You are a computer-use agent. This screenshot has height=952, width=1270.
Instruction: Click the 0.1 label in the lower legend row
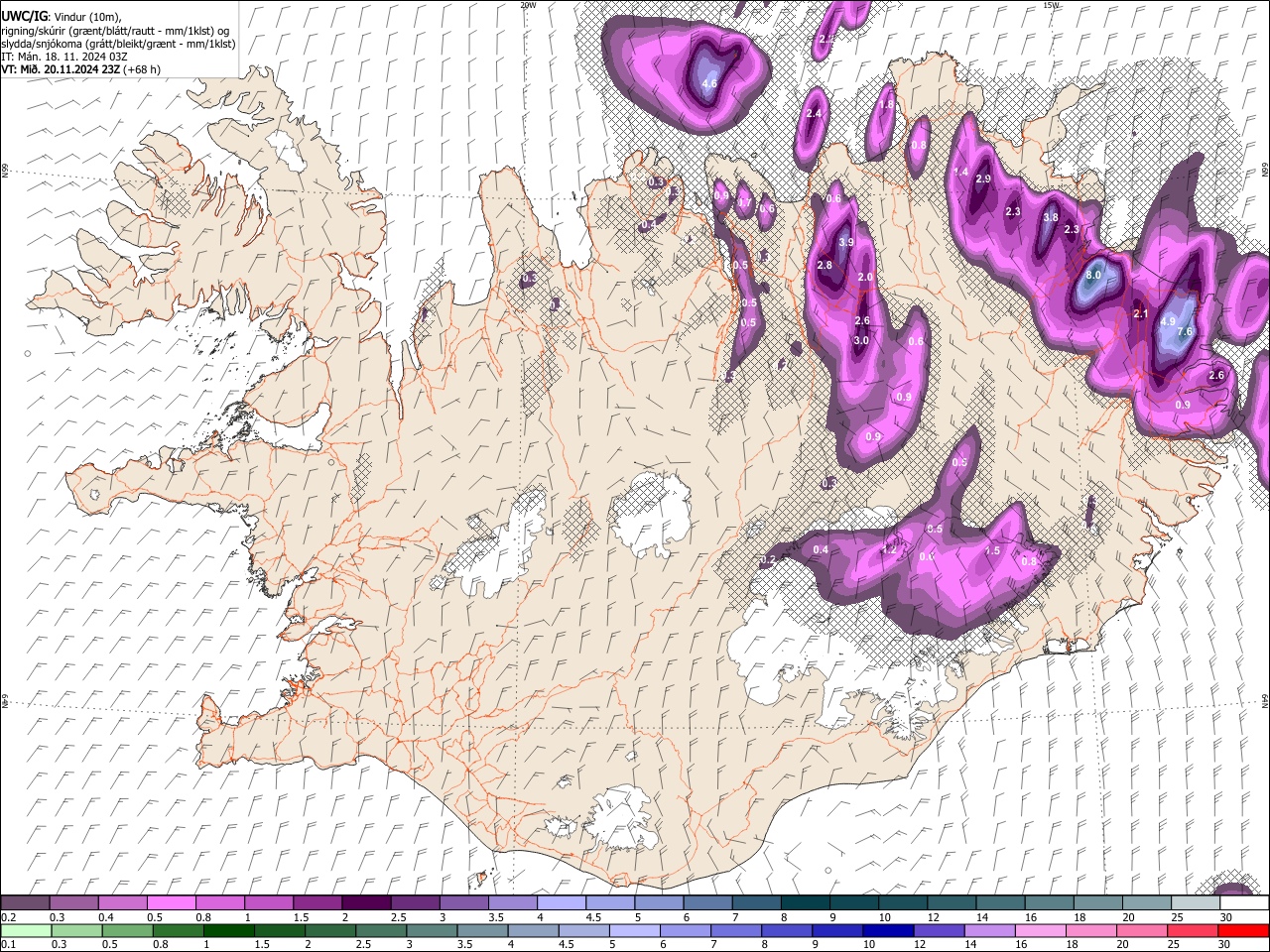pos(7,944)
